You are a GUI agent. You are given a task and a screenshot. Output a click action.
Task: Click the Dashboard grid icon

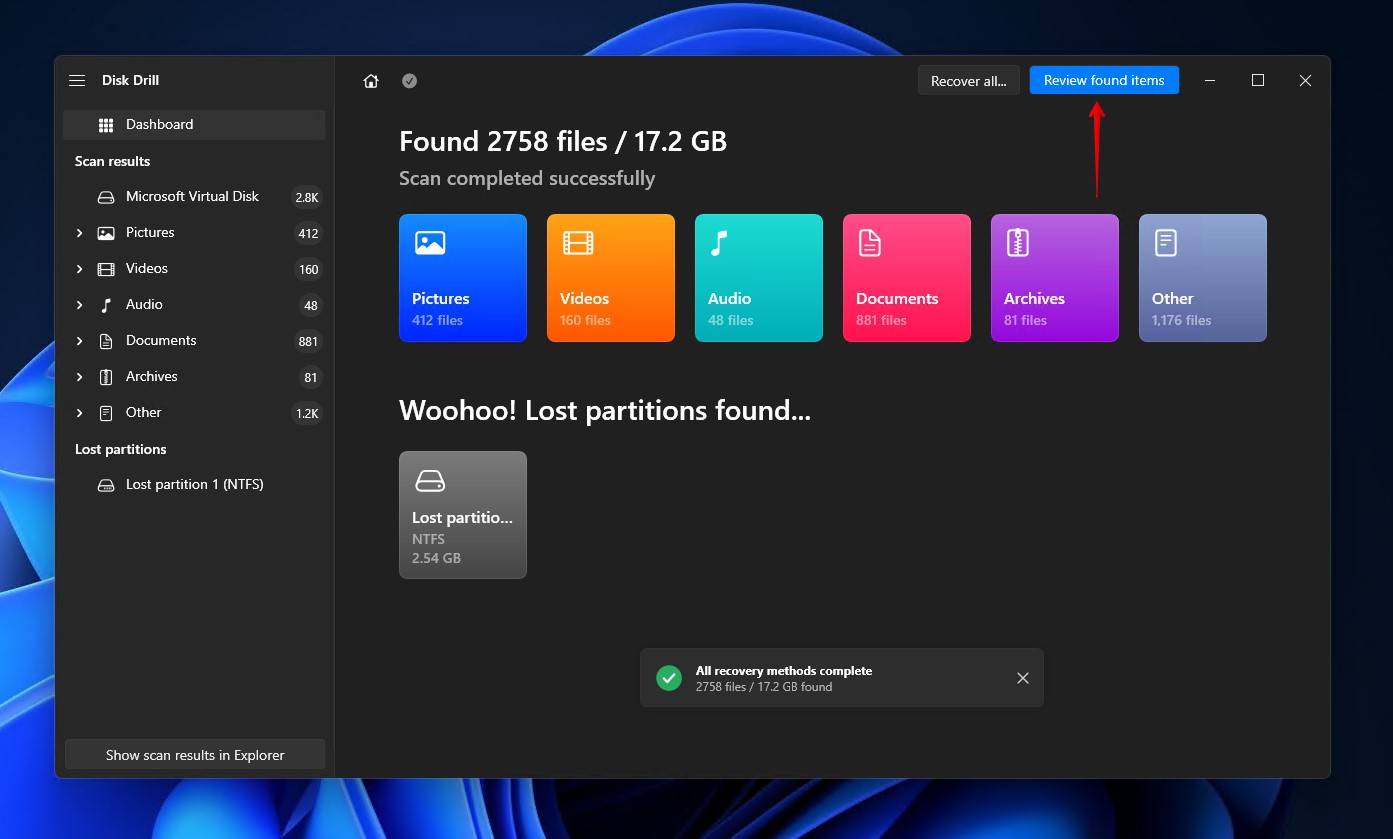[x=106, y=125]
